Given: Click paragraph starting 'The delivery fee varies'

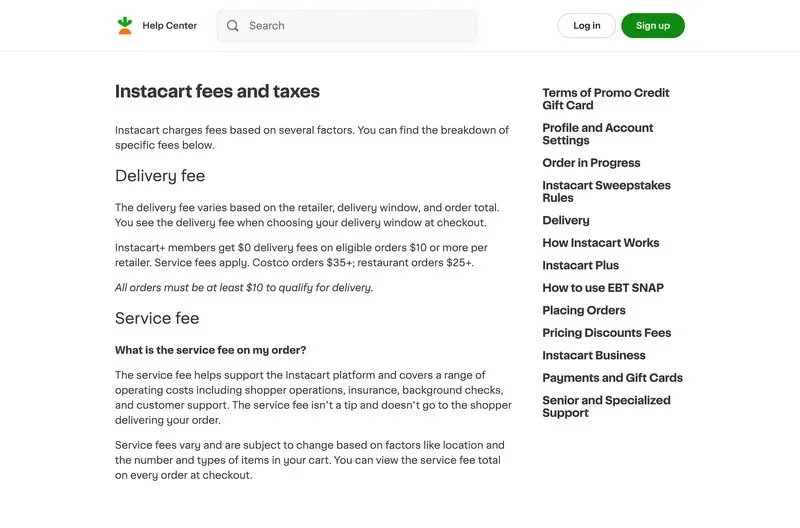Looking at the screenshot, I should click(x=307, y=215).
